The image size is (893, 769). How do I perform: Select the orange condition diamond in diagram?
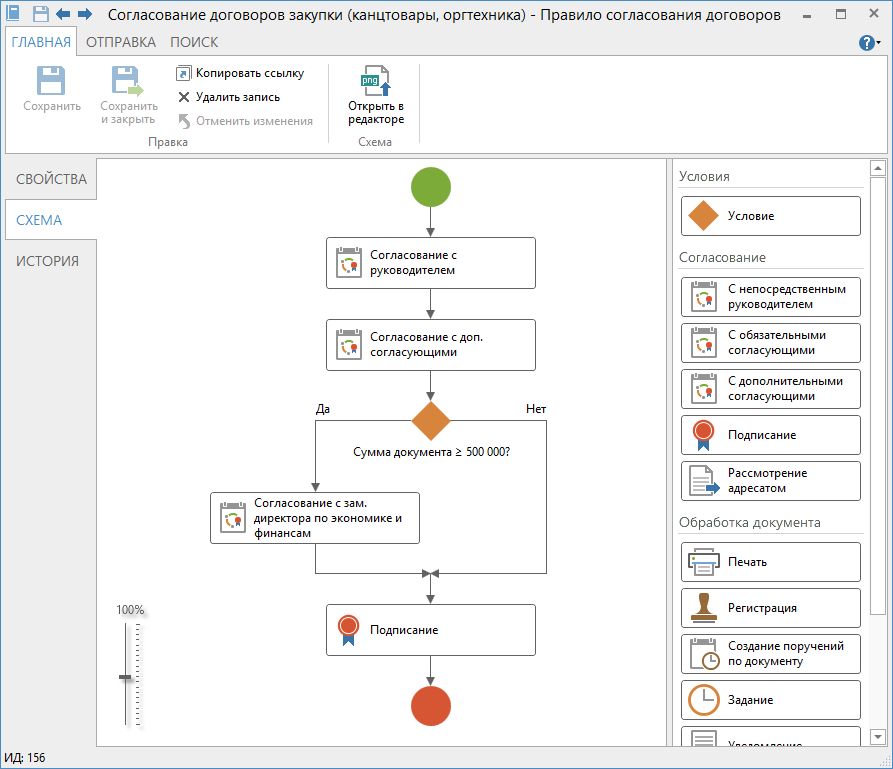pyautogui.click(x=431, y=421)
